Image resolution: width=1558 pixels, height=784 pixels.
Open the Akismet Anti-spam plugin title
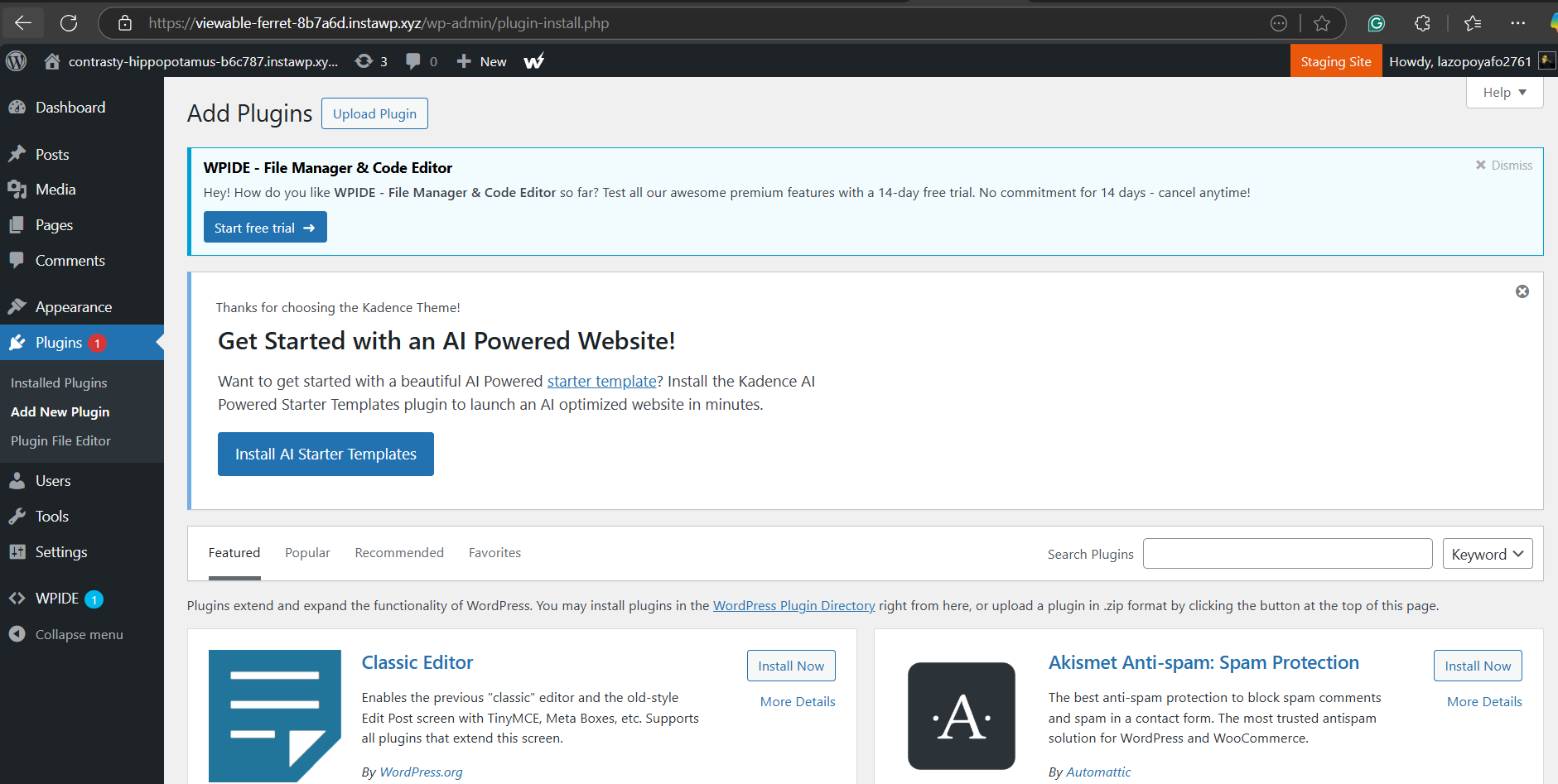(x=1203, y=662)
